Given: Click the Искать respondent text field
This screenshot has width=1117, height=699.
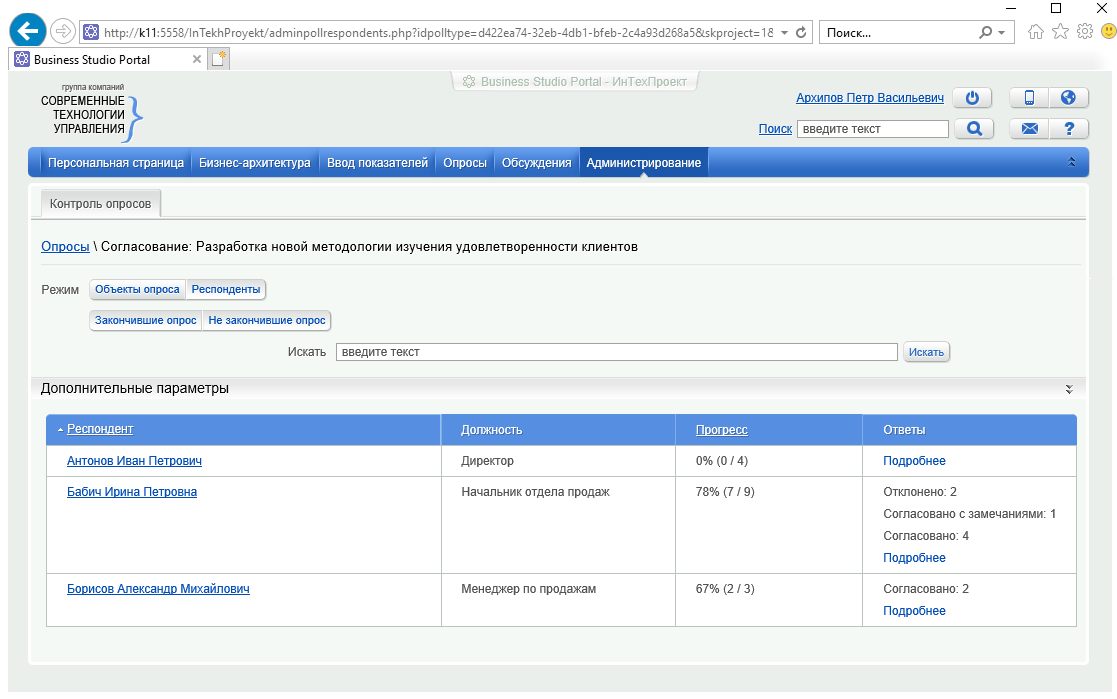Looking at the screenshot, I should click(616, 352).
